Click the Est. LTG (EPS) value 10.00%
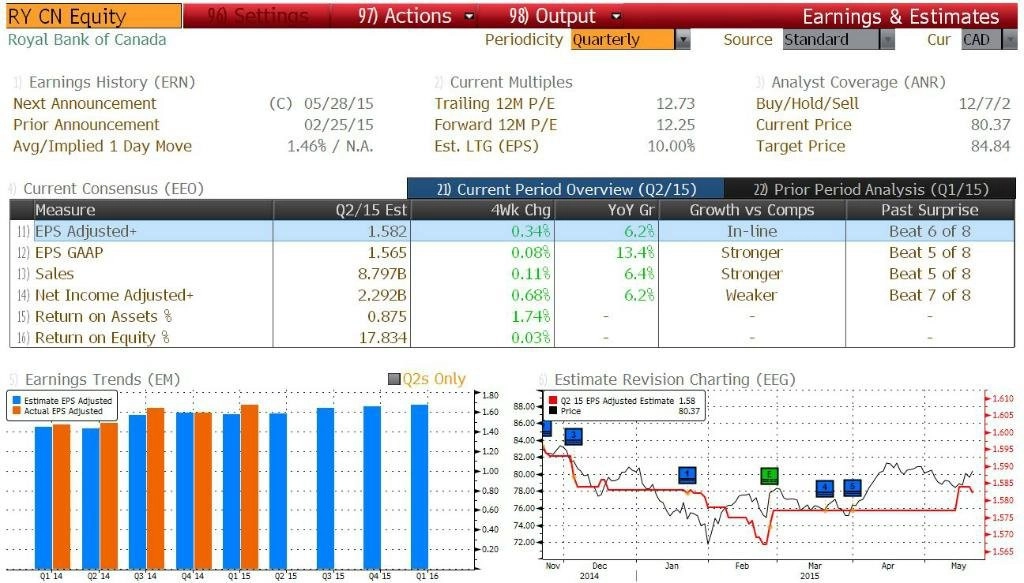 pos(671,146)
